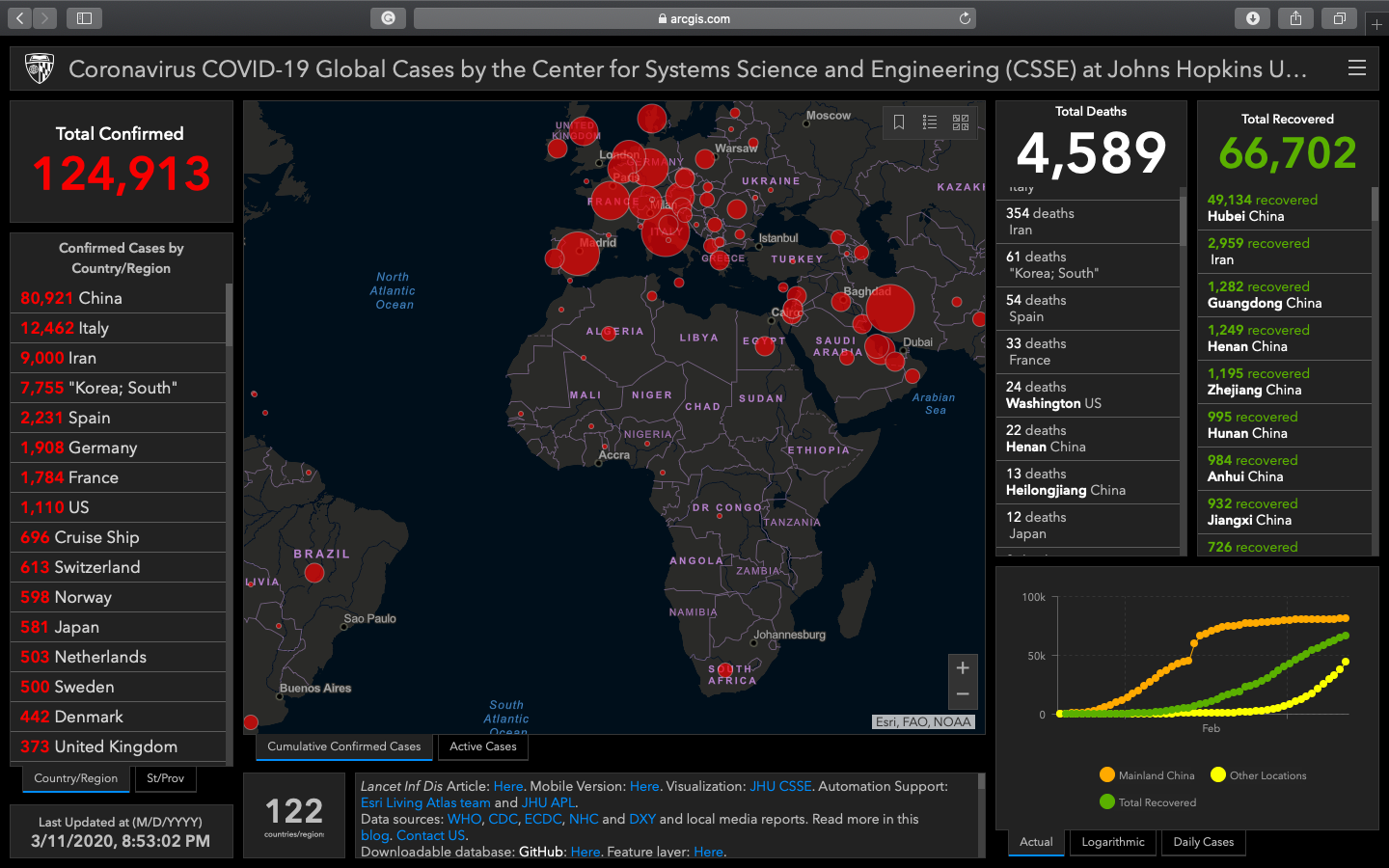Select the Country/Region list tab
This screenshot has width=1389, height=868.
76,778
